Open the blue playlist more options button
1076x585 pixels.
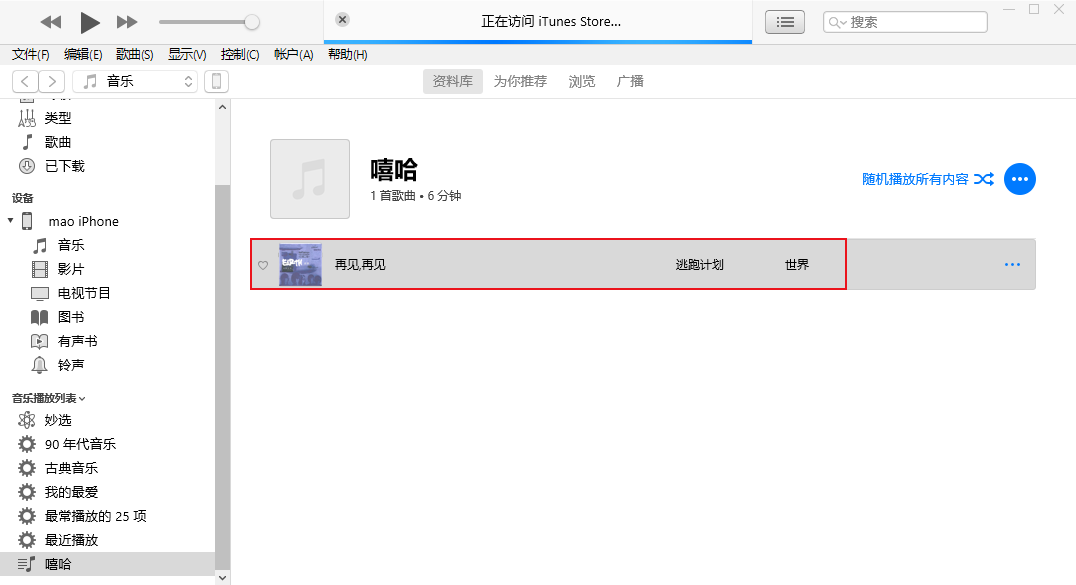[1020, 179]
